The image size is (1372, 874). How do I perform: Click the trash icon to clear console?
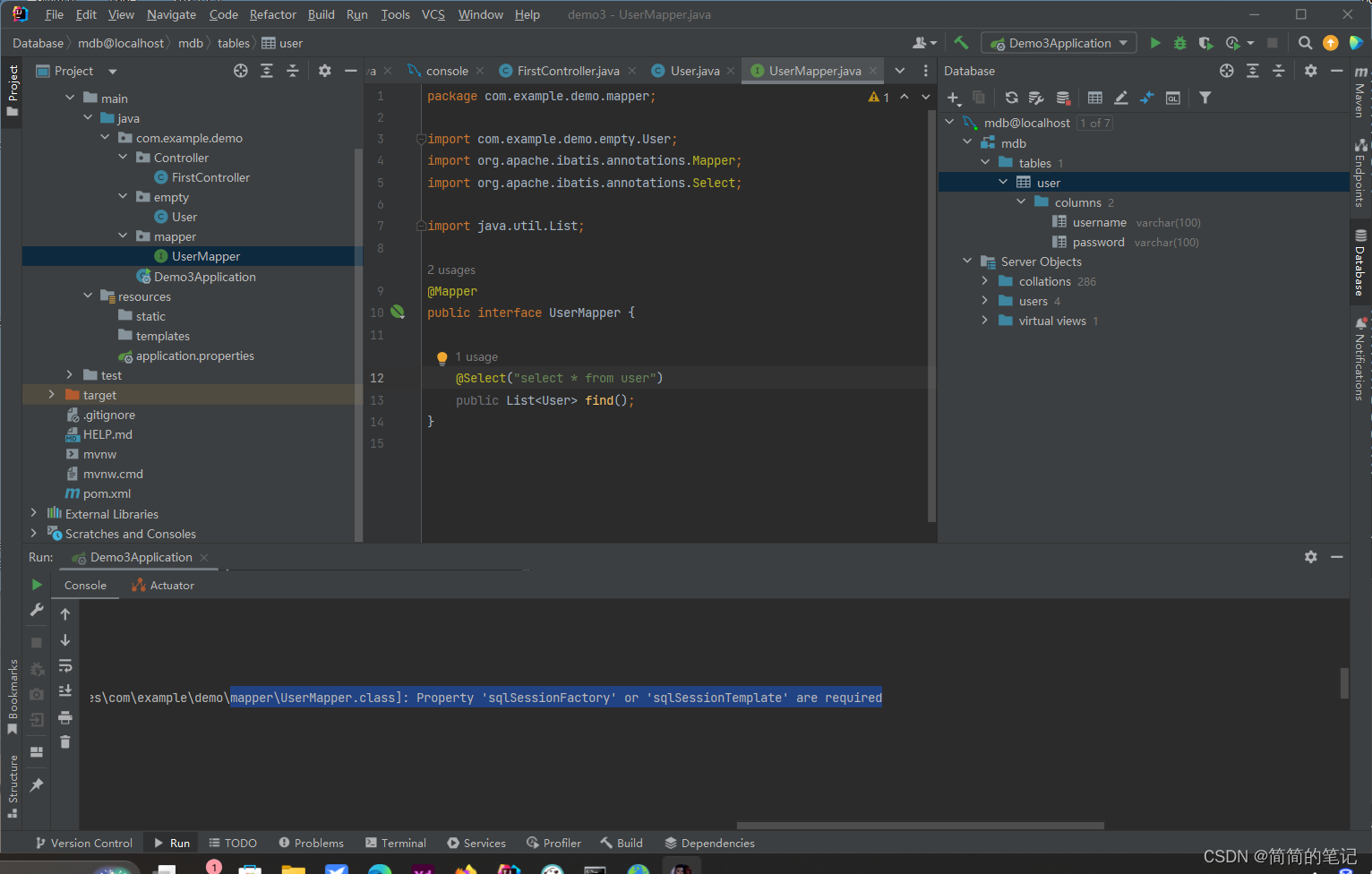tap(65, 741)
